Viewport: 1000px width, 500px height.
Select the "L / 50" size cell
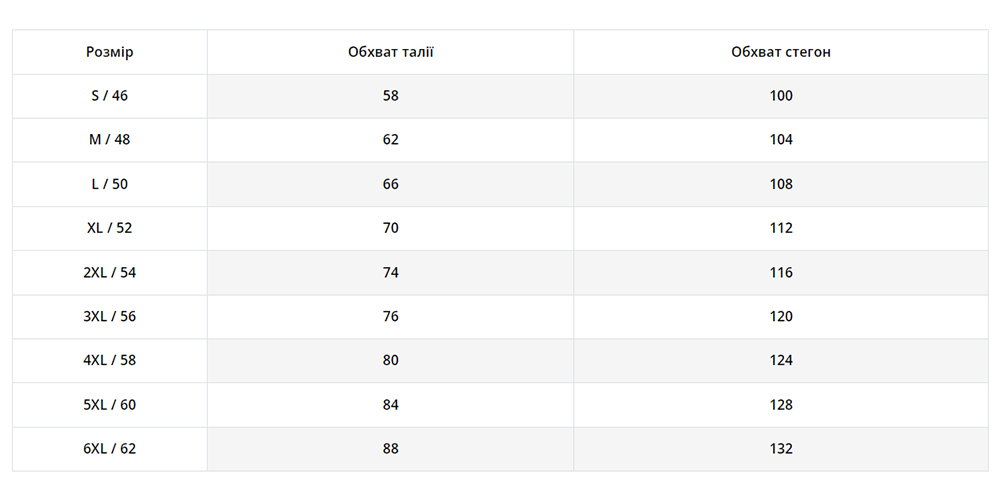point(110,184)
